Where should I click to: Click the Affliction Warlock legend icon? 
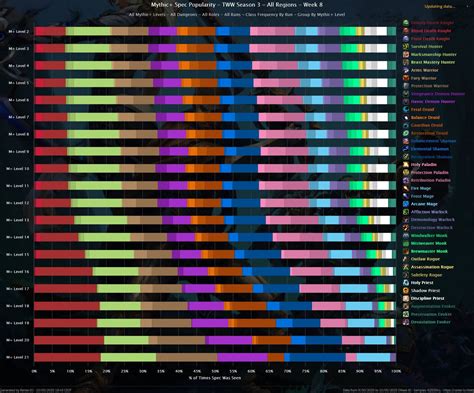(406, 212)
